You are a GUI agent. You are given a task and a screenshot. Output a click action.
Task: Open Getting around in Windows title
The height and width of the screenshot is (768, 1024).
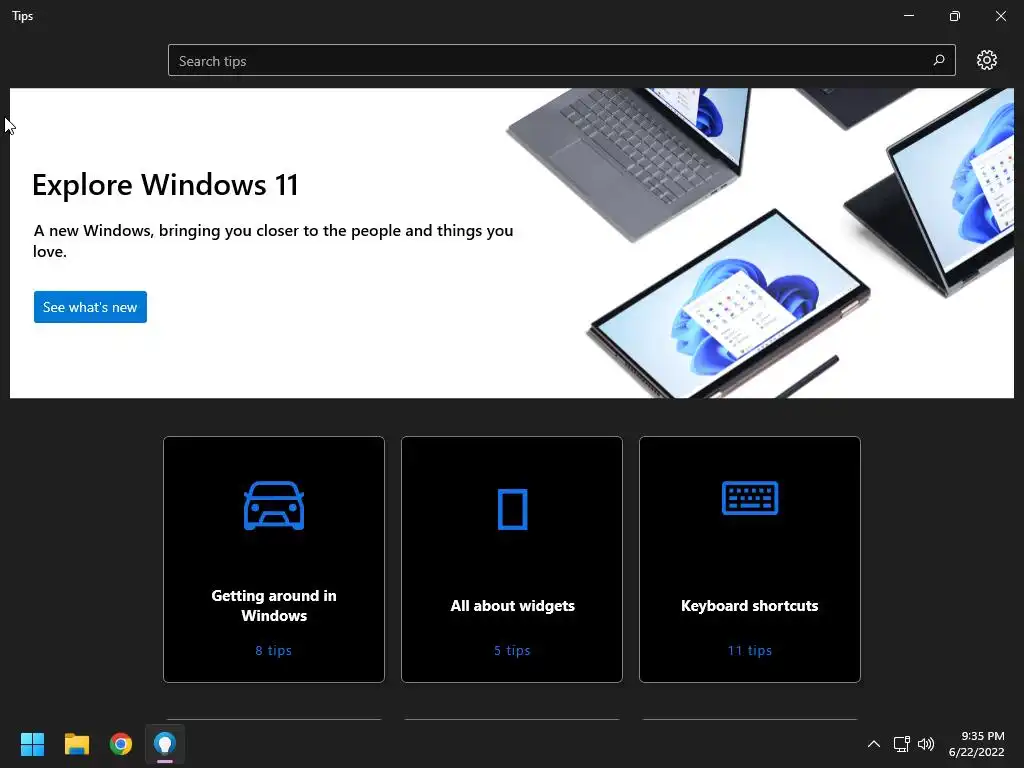coord(274,605)
